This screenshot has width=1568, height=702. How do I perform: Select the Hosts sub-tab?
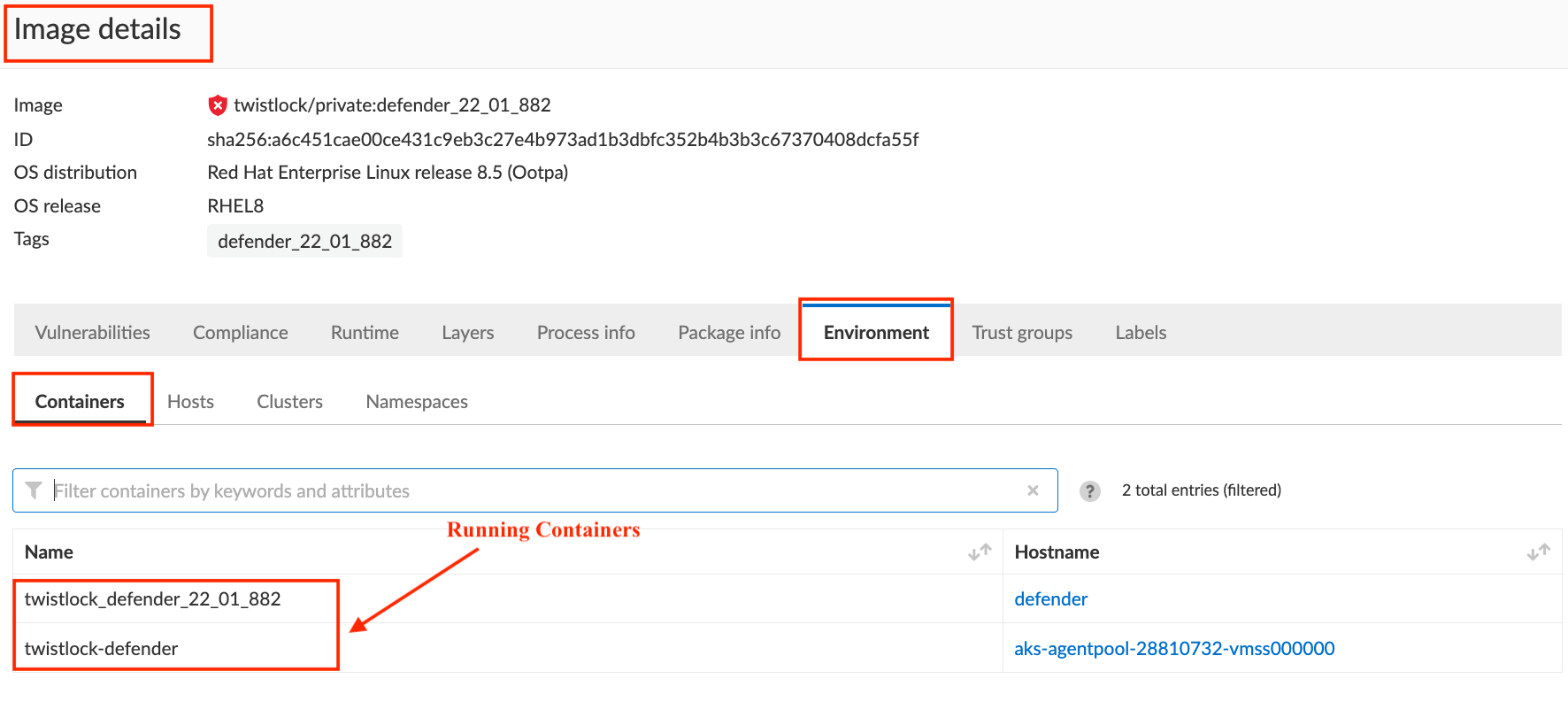click(190, 402)
